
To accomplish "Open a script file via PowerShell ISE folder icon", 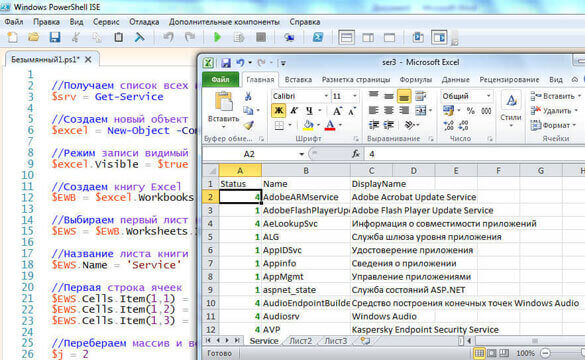I will point(34,37).
